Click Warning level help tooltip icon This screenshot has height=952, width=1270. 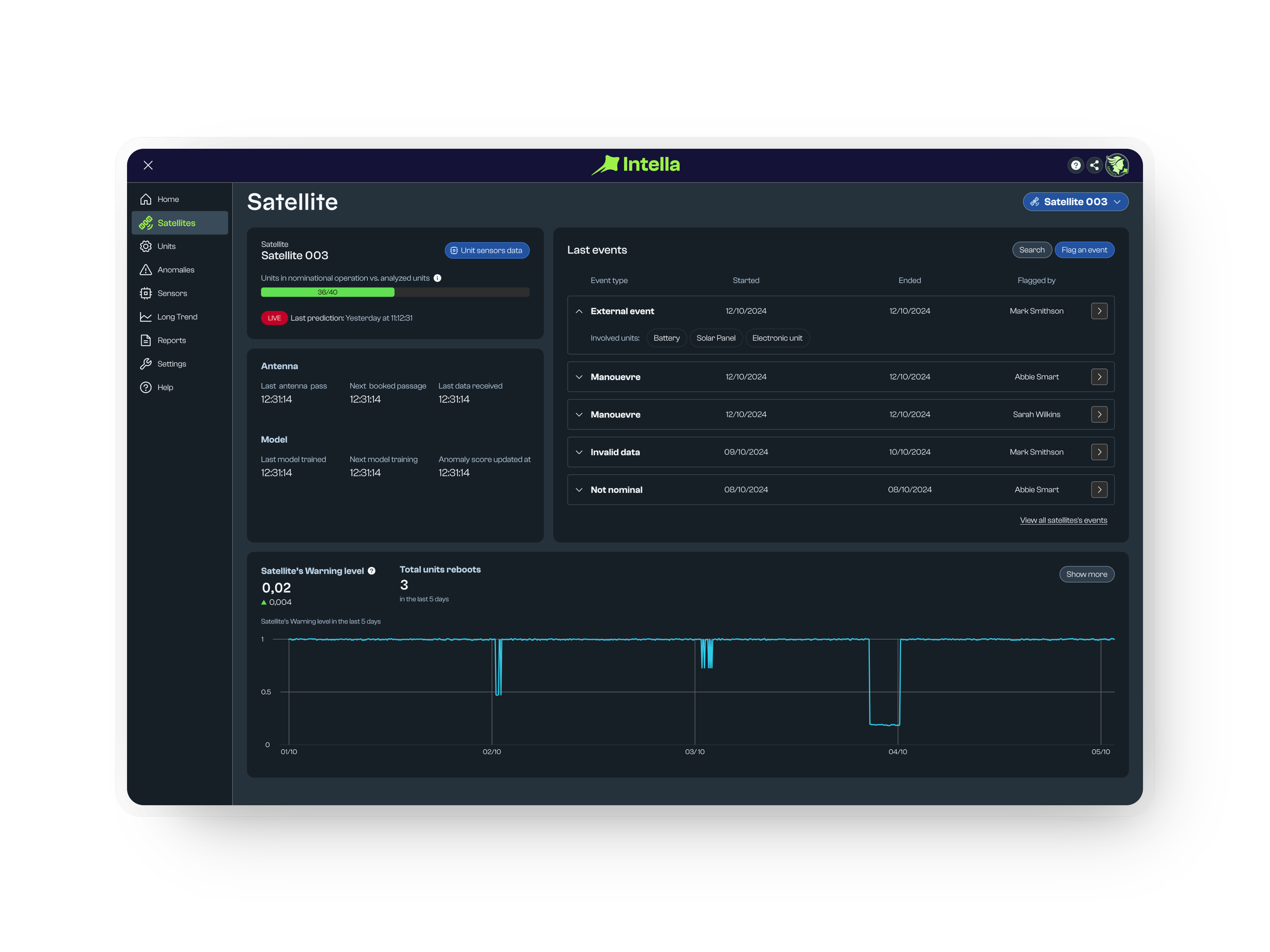[371, 571]
